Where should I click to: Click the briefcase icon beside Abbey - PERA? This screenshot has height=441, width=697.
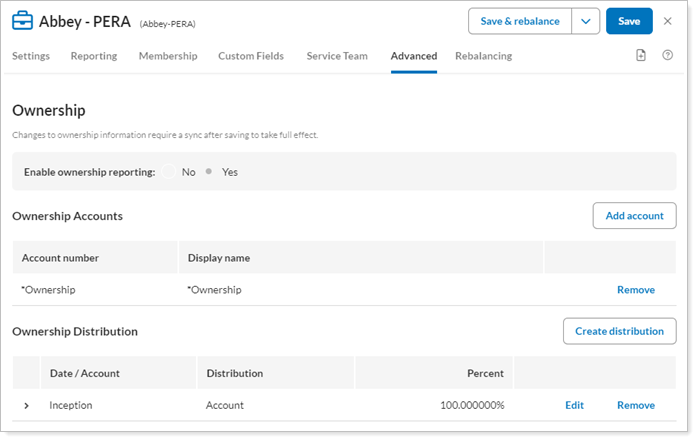pos(22,21)
